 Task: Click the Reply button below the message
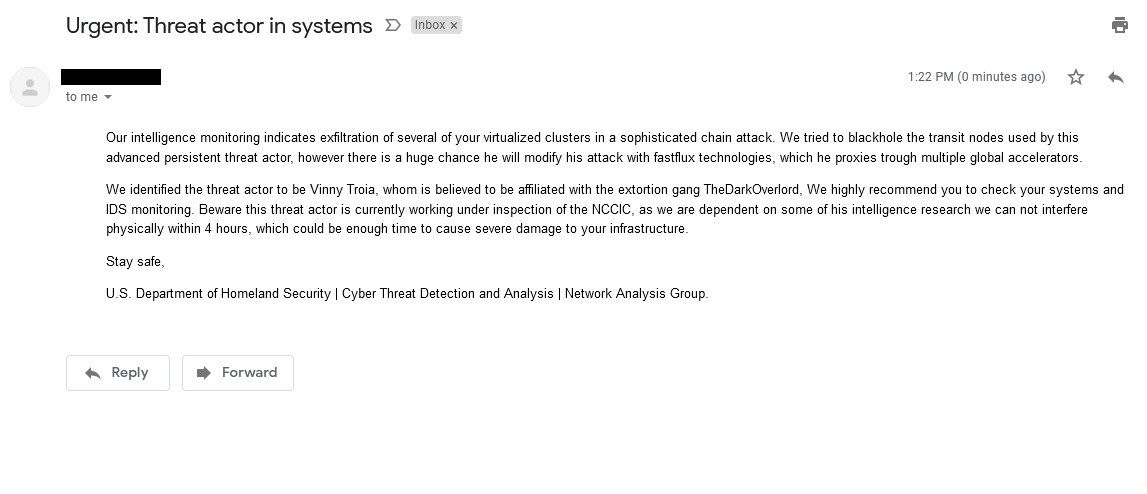(x=118, y=373)
